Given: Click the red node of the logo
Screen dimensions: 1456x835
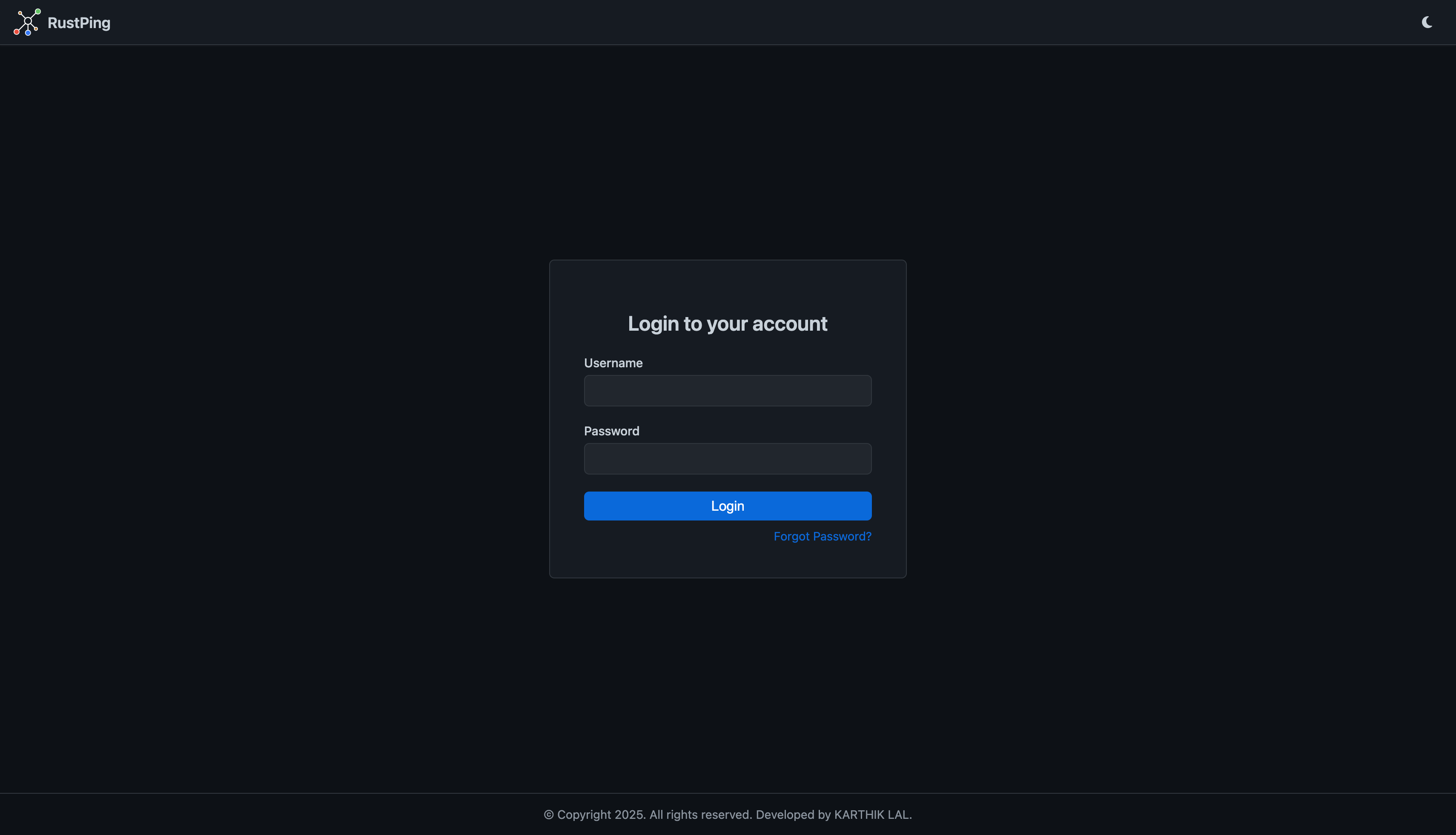Looking at the screenshot, I should [17, 32].
